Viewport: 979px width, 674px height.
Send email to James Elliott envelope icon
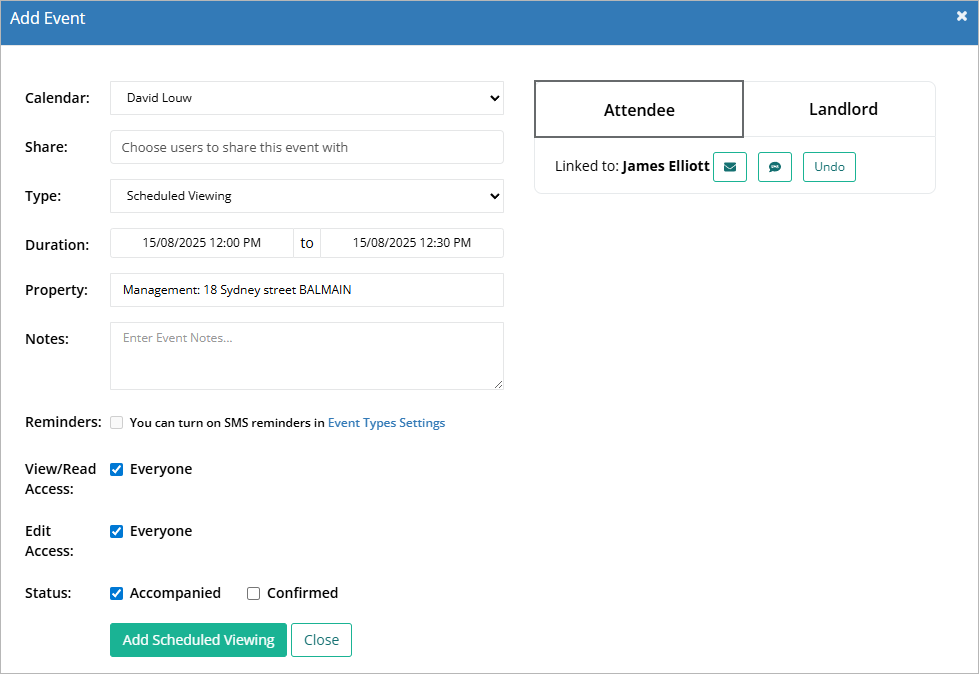[x=730, y=167]
